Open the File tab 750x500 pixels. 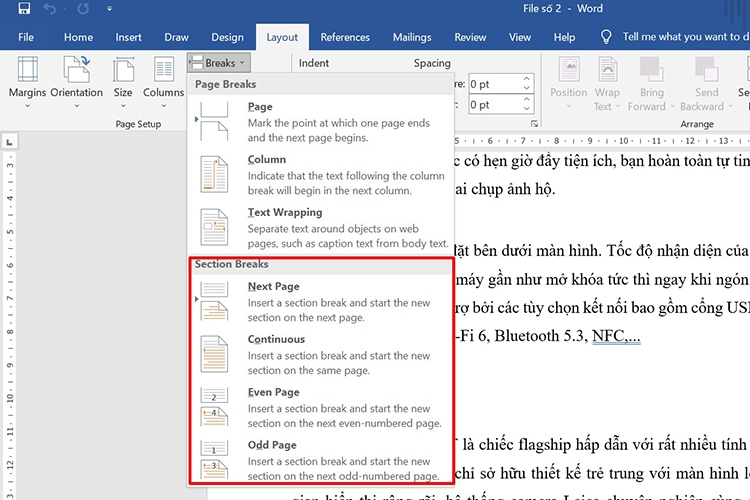point(26,37)
